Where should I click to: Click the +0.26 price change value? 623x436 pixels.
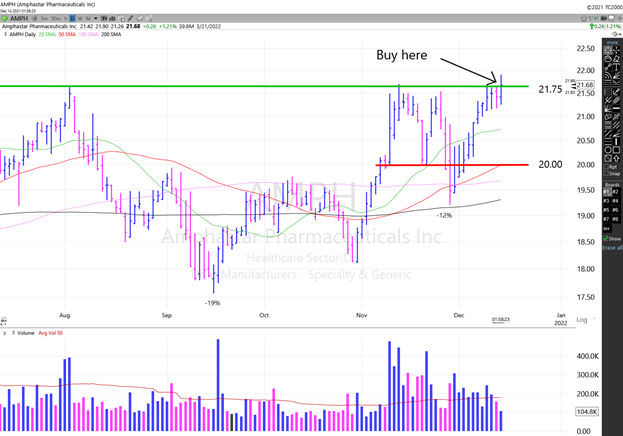coord(149,26)
